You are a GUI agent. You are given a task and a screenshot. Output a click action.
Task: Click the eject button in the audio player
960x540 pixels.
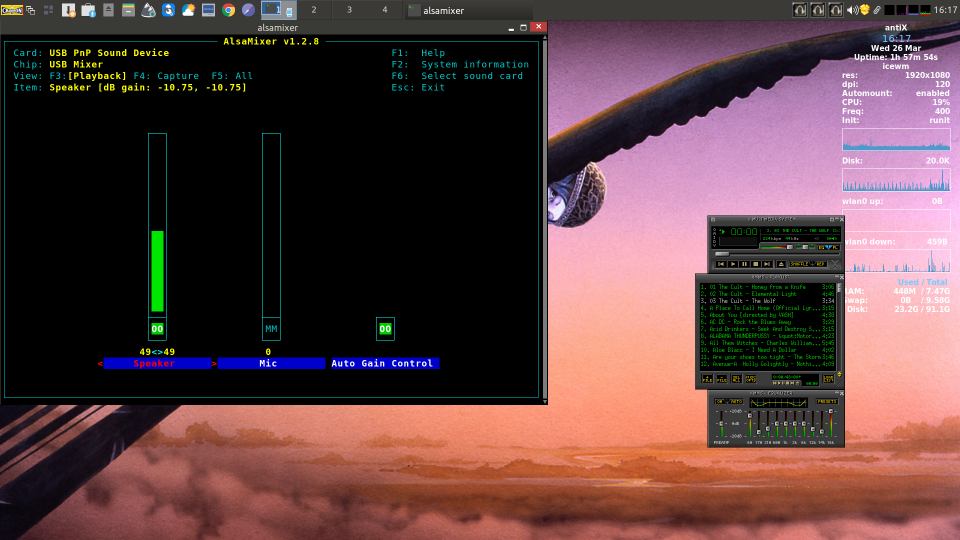tap(781, 264)
